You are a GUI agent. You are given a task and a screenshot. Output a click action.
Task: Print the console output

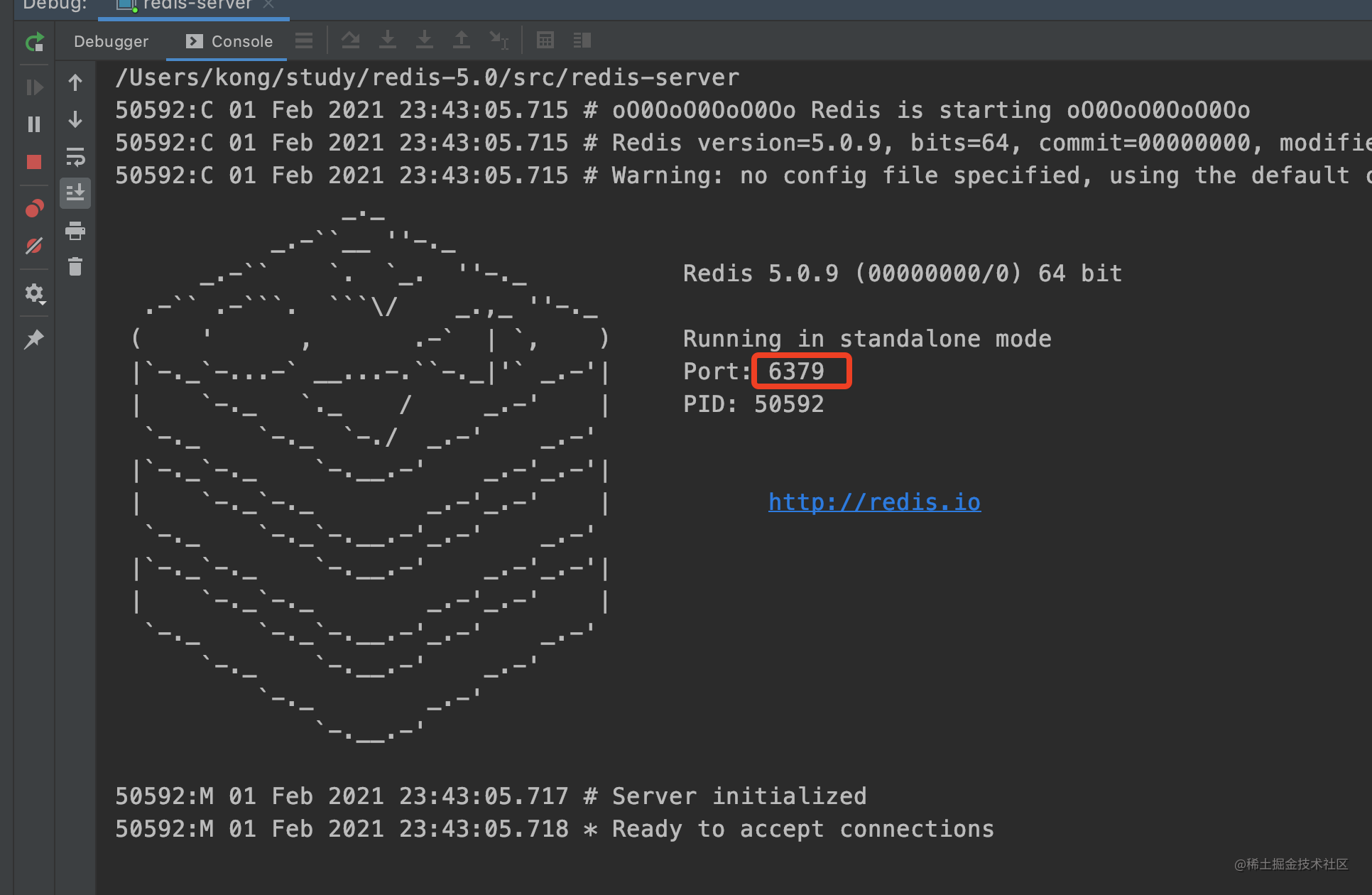(x=75, y=231)
